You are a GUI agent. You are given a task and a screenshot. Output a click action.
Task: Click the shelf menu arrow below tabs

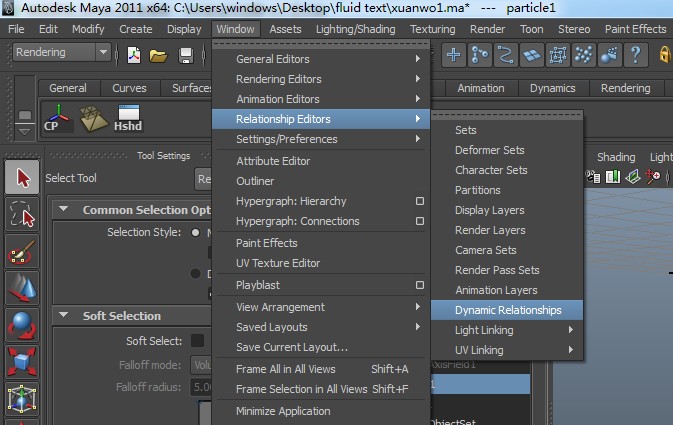24,132
